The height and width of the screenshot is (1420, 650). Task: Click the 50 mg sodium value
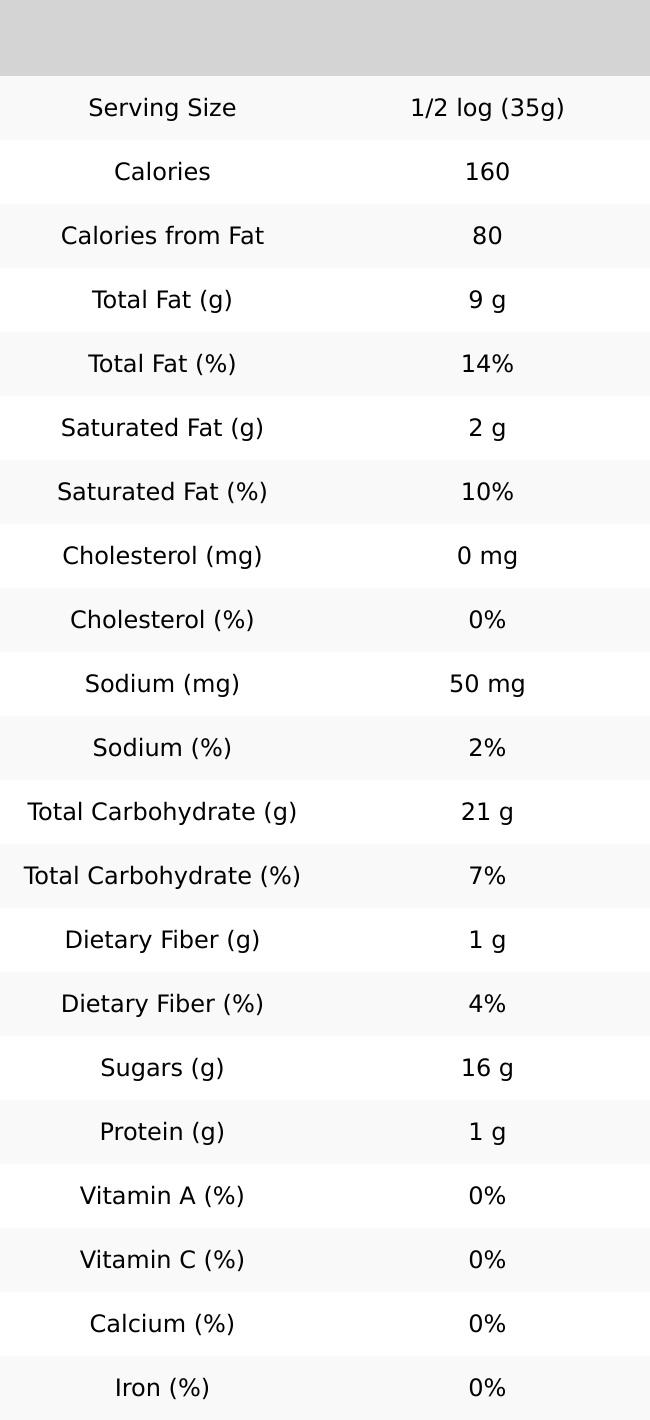click(x=487, y=684)
